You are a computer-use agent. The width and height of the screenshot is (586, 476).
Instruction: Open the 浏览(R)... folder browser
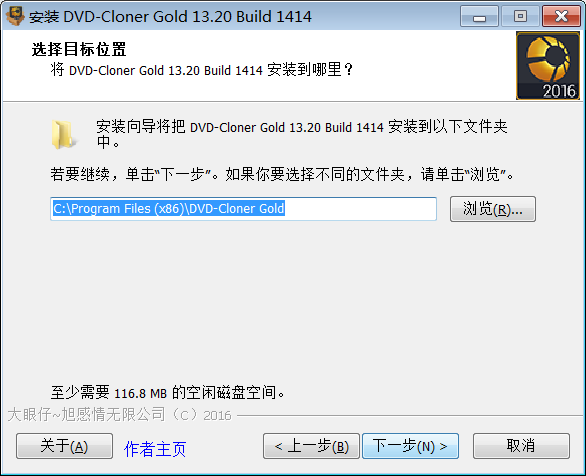pyautogui.click(x=493, y=209)
